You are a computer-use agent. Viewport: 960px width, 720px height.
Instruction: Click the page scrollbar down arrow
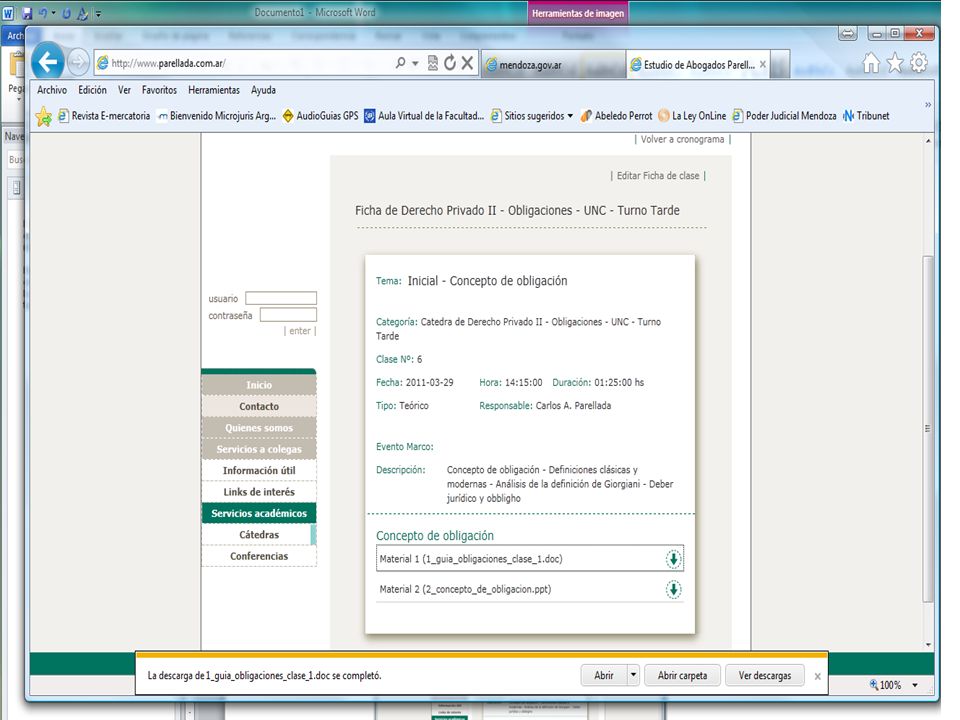coord(928,644)
